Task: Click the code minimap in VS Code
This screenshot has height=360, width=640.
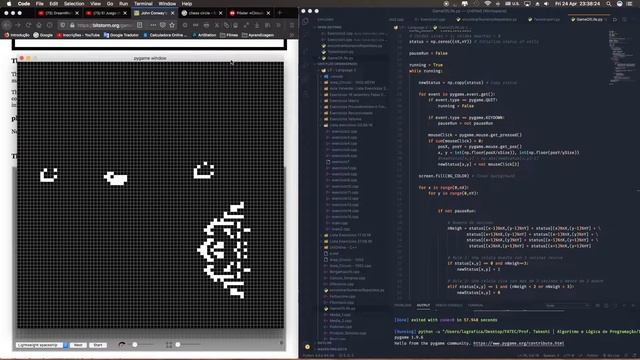Action: pyautogui.click(x=623, y=57)
